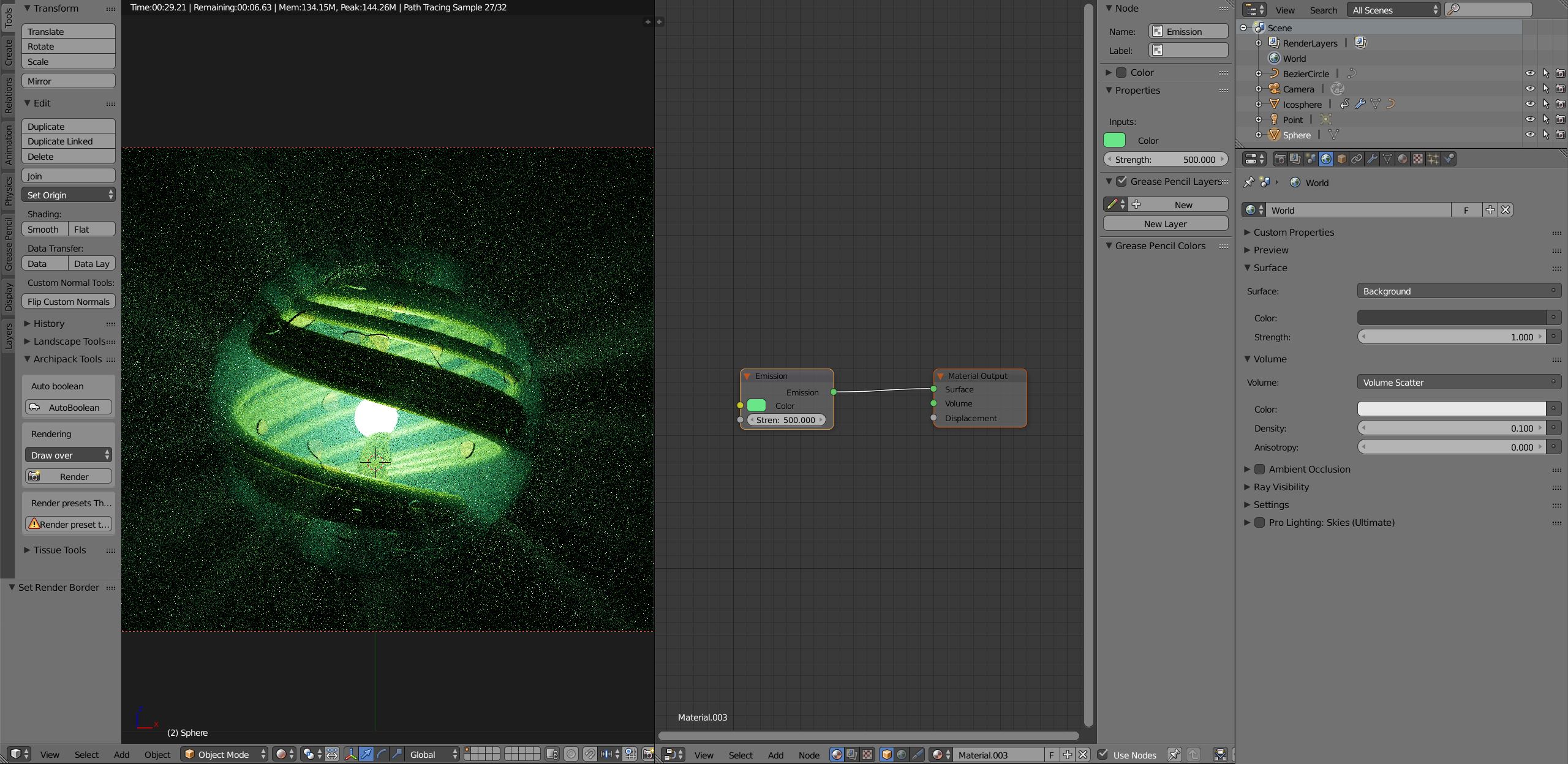Click the Volume Density value field
Screen dimensions: 1568x764
click(x=1452, y=429)
